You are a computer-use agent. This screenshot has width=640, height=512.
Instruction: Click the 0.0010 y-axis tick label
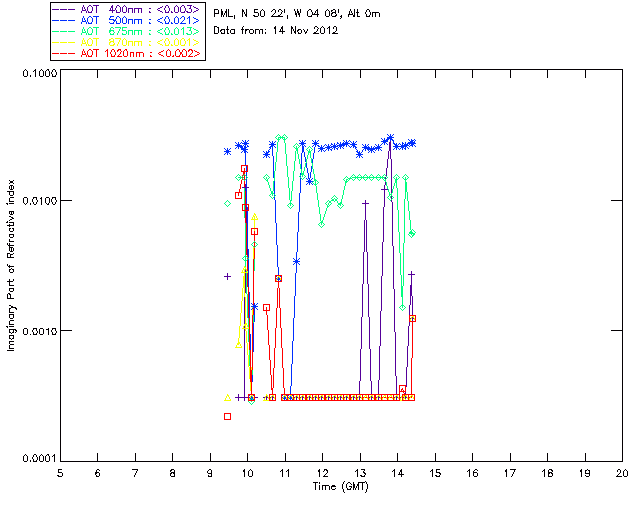click(x=40, y=331)
